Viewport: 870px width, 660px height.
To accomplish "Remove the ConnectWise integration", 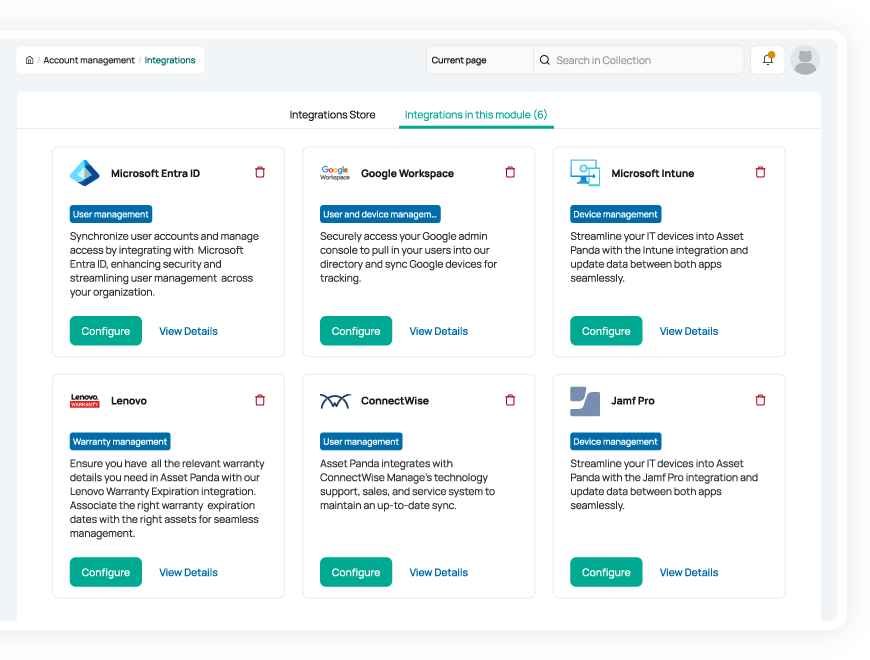I will (x=510, y=400).
